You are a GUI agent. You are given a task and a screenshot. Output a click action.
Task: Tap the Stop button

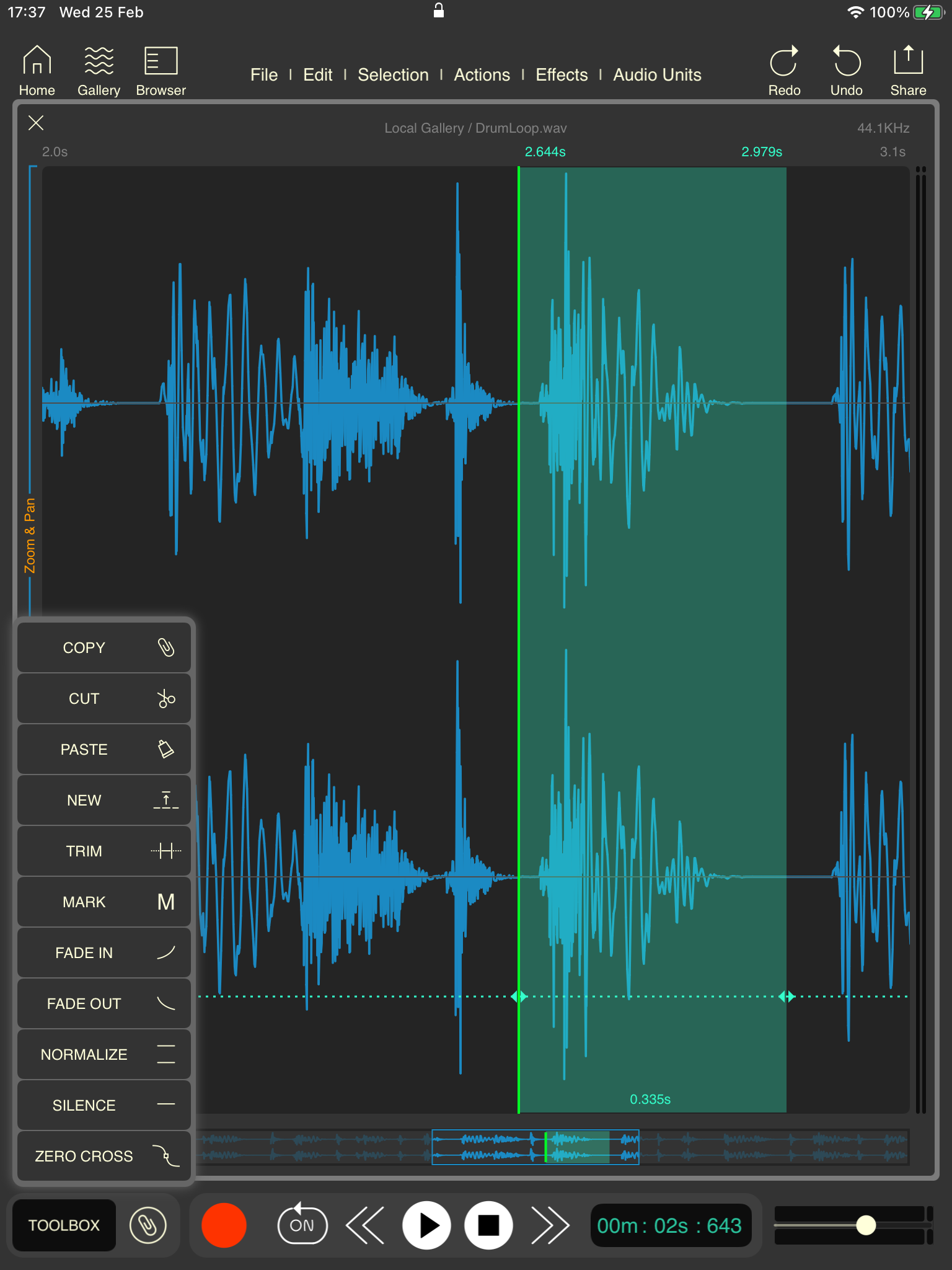[488, 1225]
